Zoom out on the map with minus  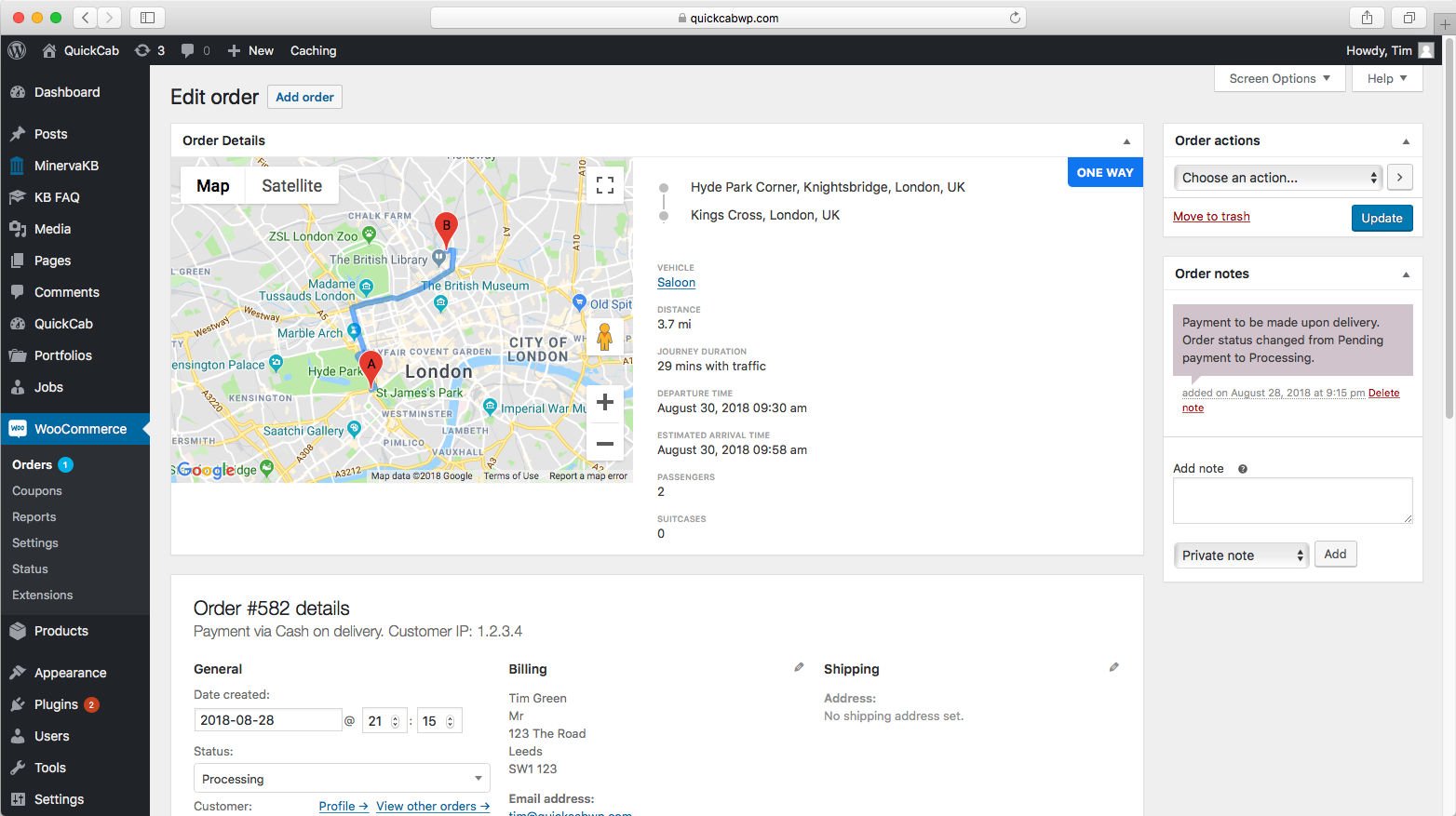click(604, 443)
